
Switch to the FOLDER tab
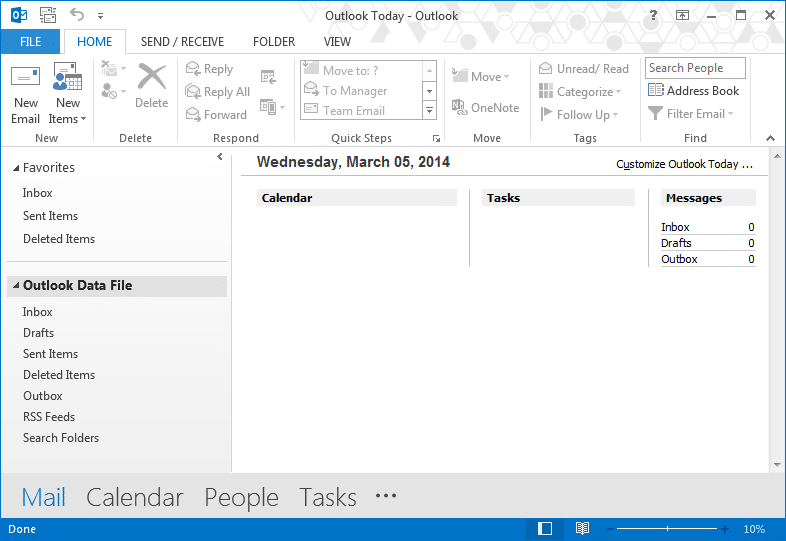(x=274, y=42)
